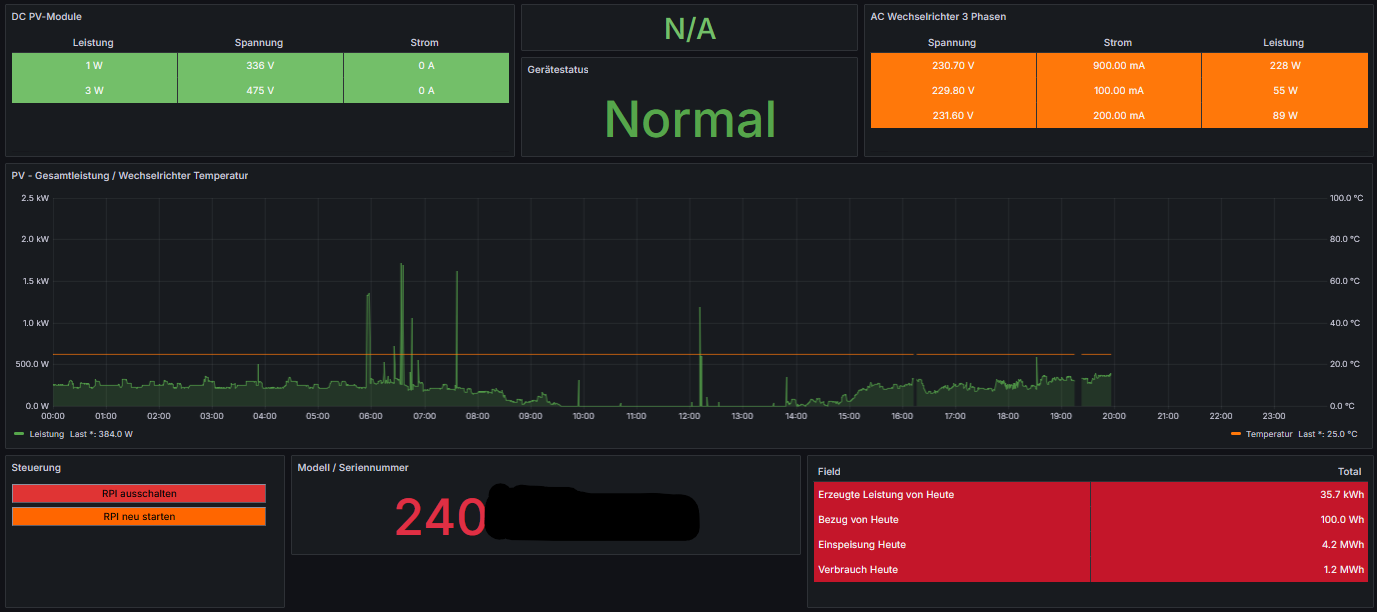The width and height of the screenshot is (1377, 612).
Task: Open the Steuerung panel title menu
Action: 36,467
